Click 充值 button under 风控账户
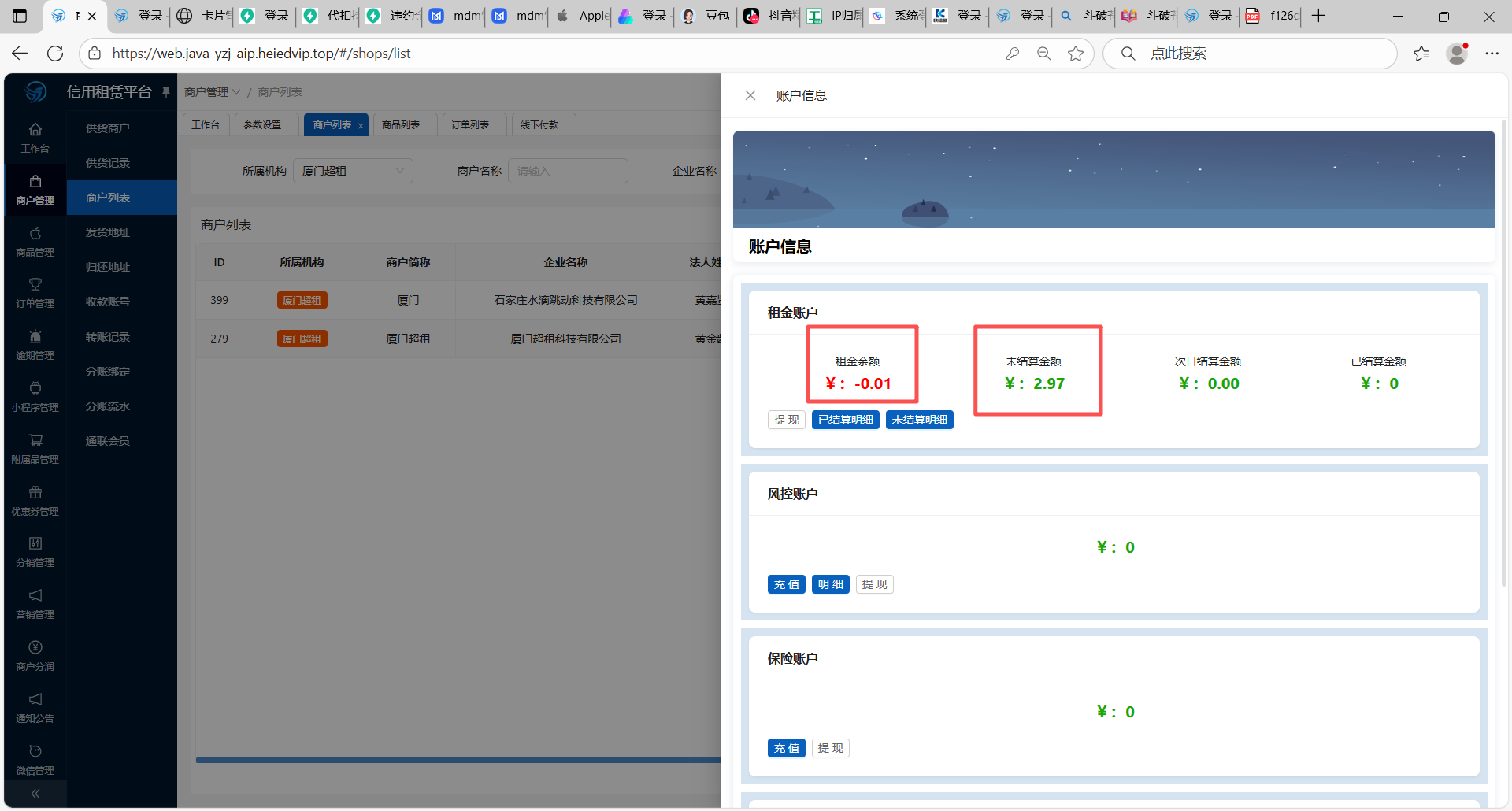 click(786, 584)
